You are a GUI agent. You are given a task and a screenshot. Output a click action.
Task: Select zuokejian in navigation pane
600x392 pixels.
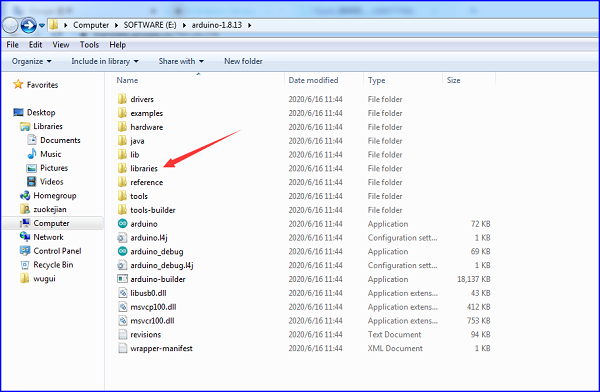tap(50, 209)
